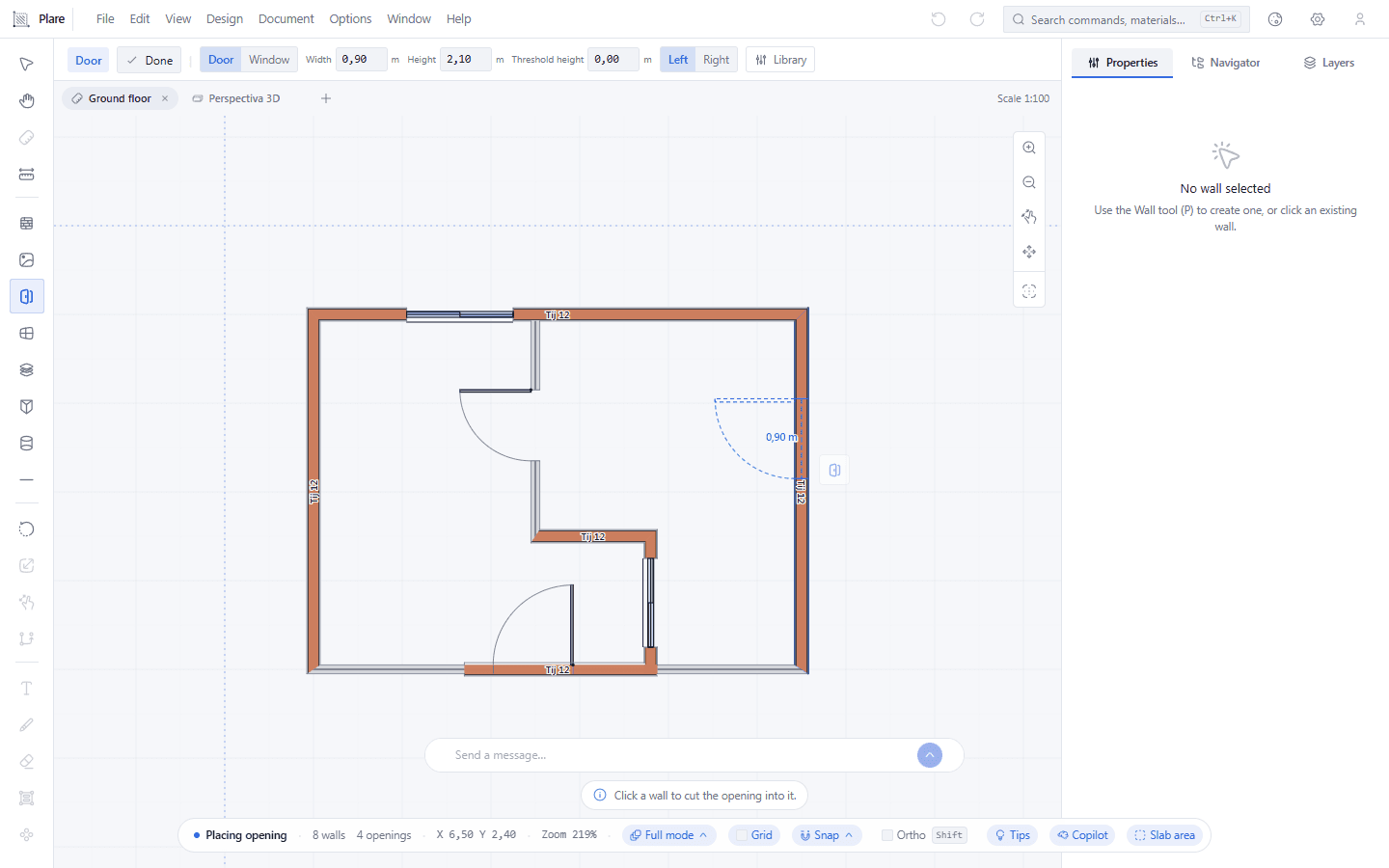Close the Ground floor tab
1389x868 pixels.
pyautogui.click(x=165, y=98)
